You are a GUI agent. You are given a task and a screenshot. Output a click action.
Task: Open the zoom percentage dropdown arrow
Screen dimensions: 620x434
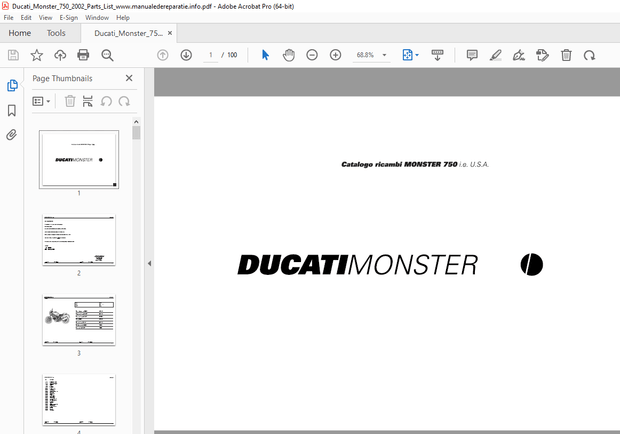384,55
